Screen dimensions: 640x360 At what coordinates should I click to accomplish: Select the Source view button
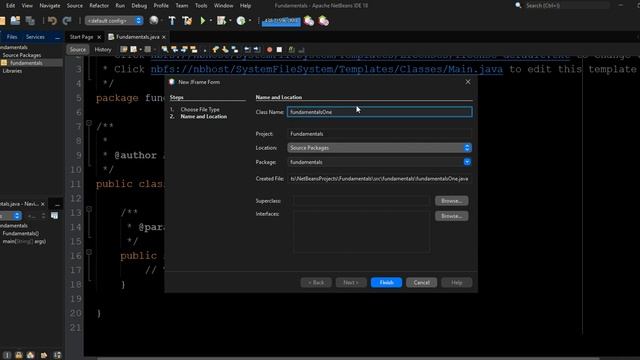[78, 49]
